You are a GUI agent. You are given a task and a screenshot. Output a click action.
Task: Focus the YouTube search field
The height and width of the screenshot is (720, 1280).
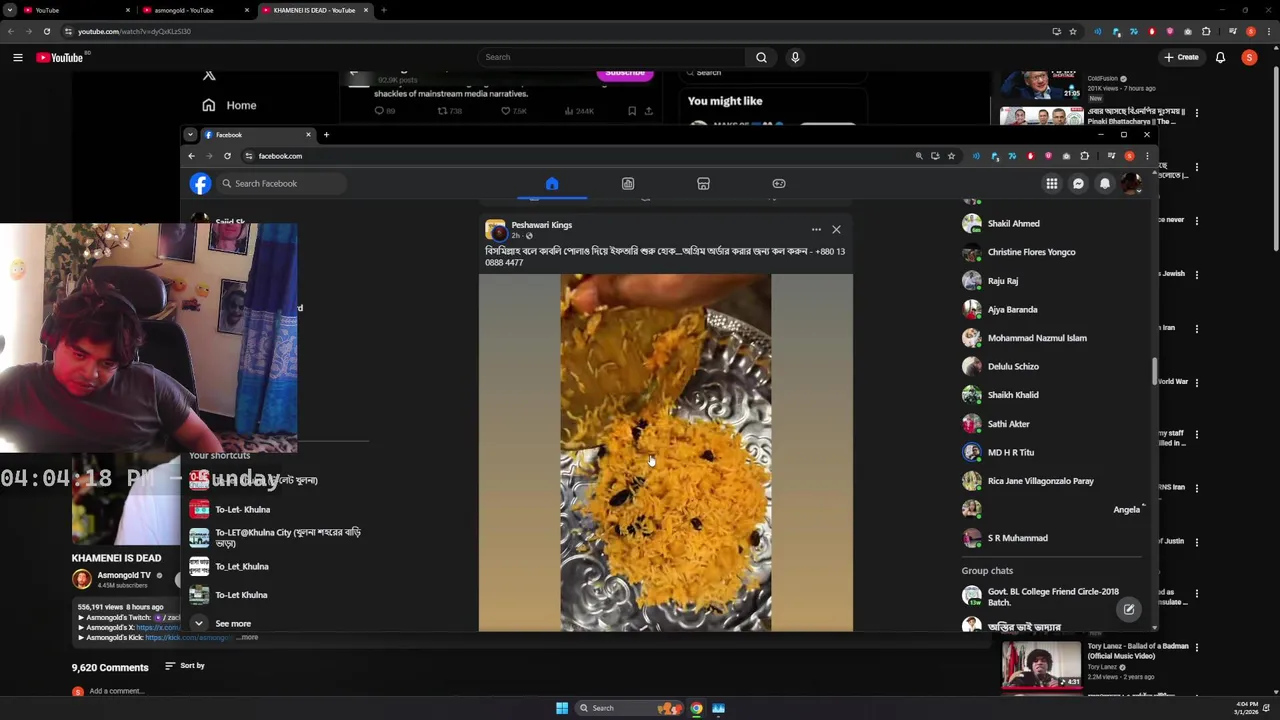click(612, 57)
